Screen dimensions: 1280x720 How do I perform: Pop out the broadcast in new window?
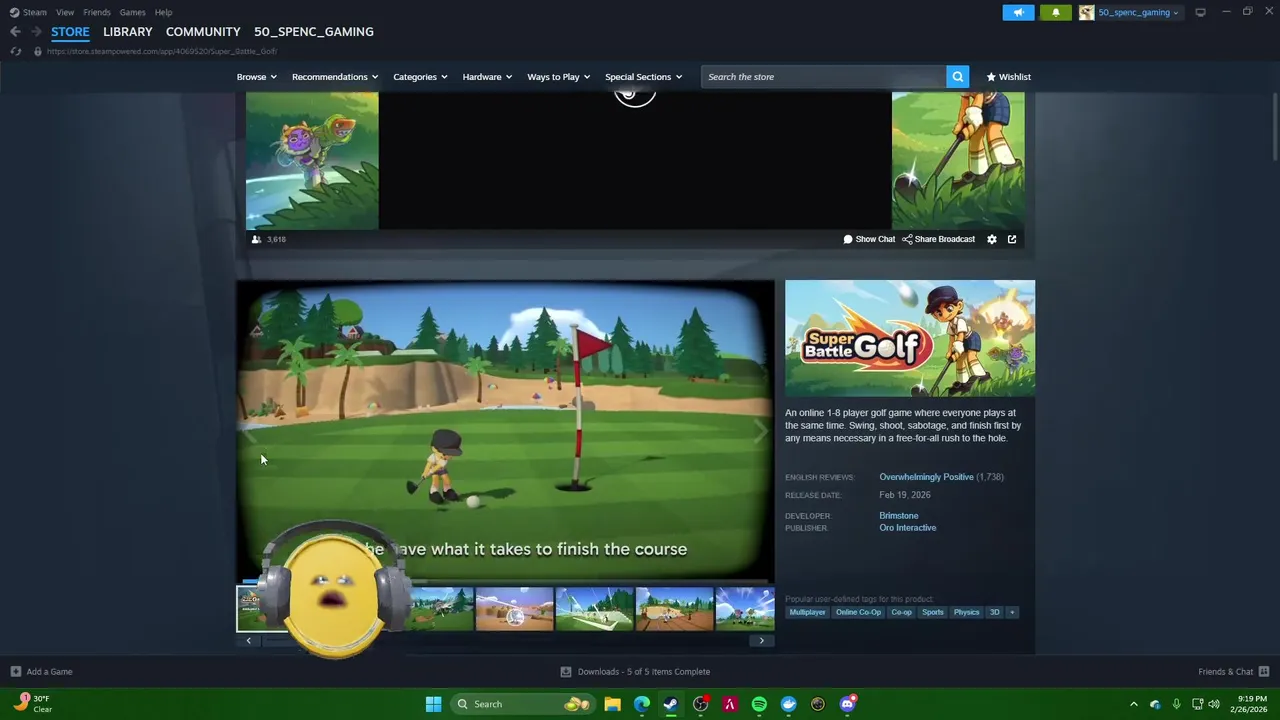pyautogui.click(x=1012, y=239)
